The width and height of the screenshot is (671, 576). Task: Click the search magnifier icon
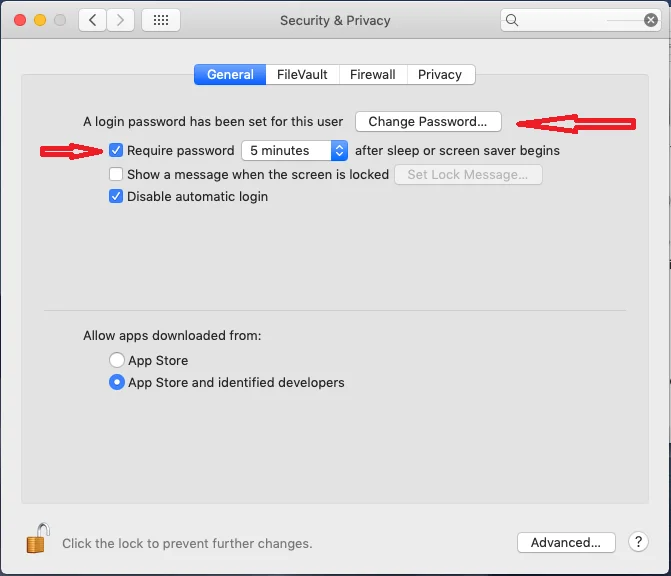click(513, 20)
